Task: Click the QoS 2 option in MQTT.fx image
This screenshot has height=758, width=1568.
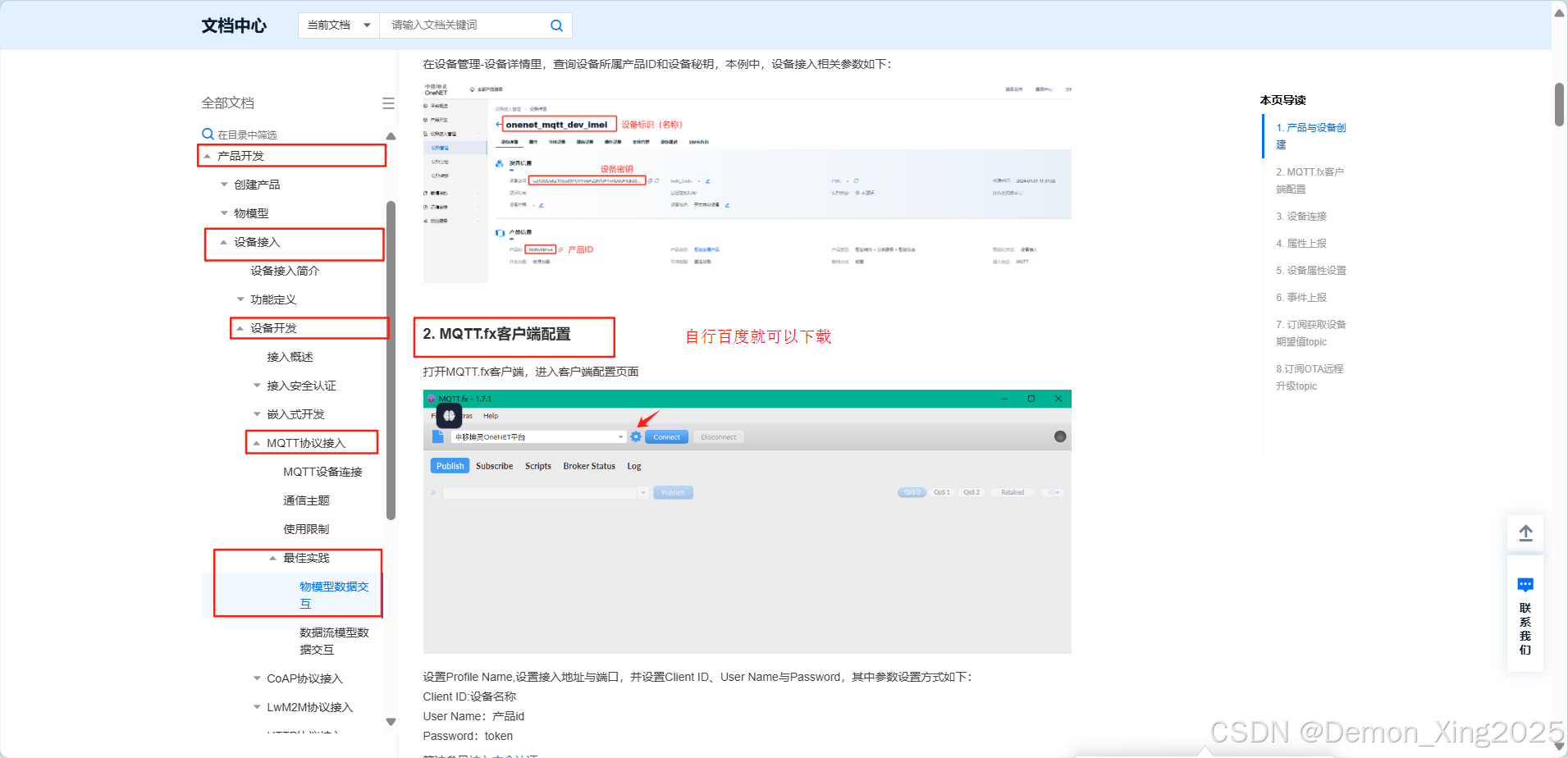Action: (x=971, y=492)
